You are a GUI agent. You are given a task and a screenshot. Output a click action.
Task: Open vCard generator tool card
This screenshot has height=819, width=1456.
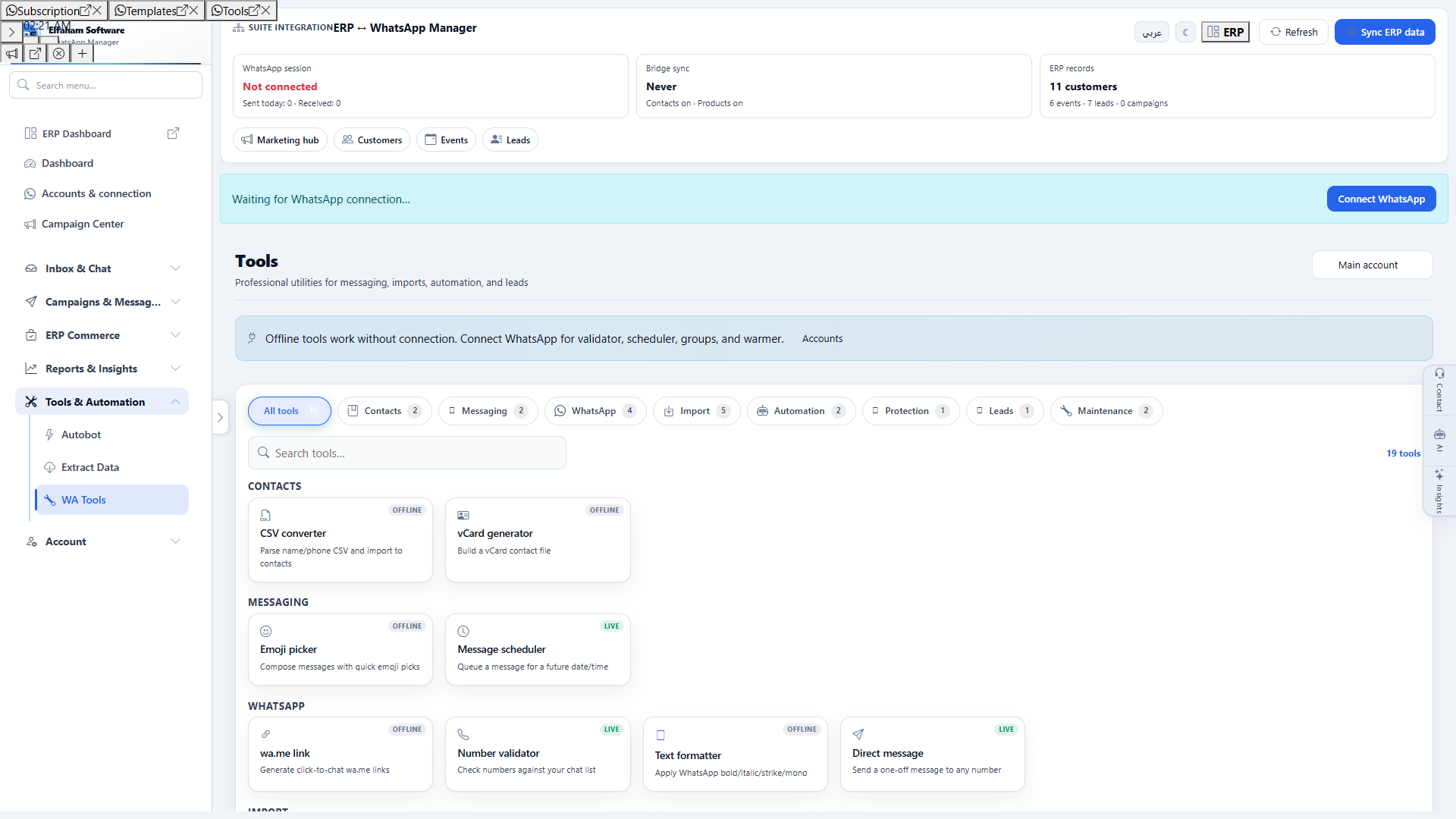pyautogui.click(x=538, y=540)
